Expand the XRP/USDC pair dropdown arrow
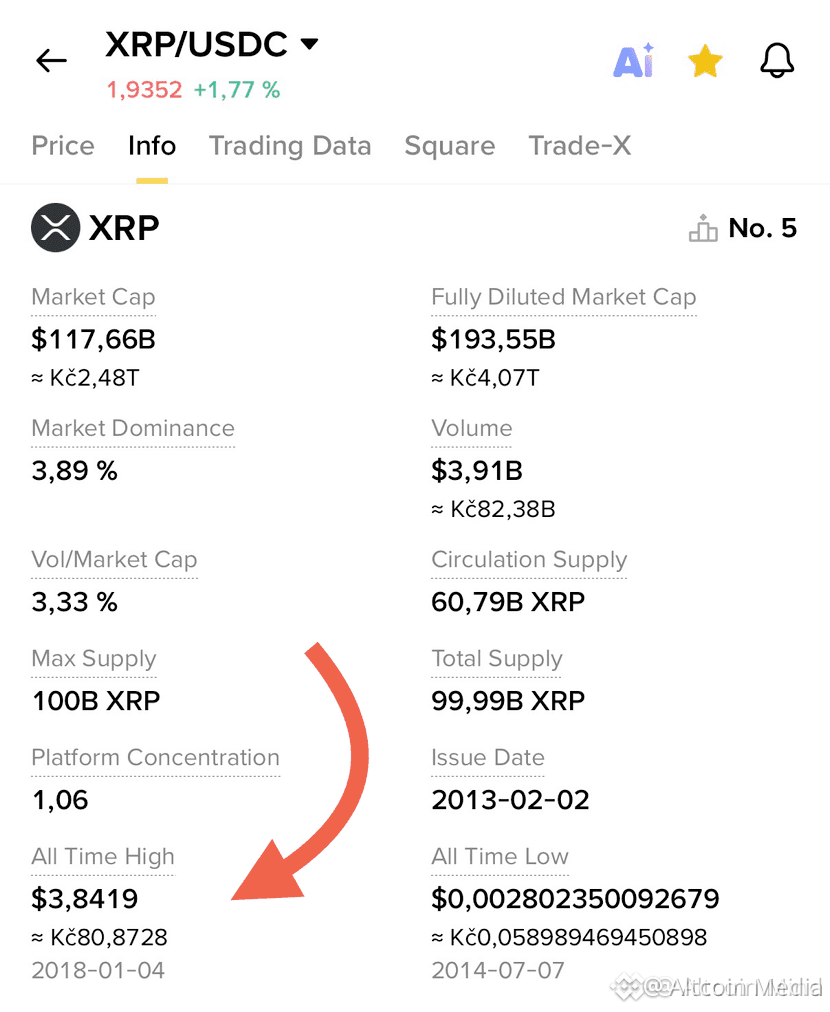The image size is (830, 1012). pyautogui.click(x=310, y=44)
